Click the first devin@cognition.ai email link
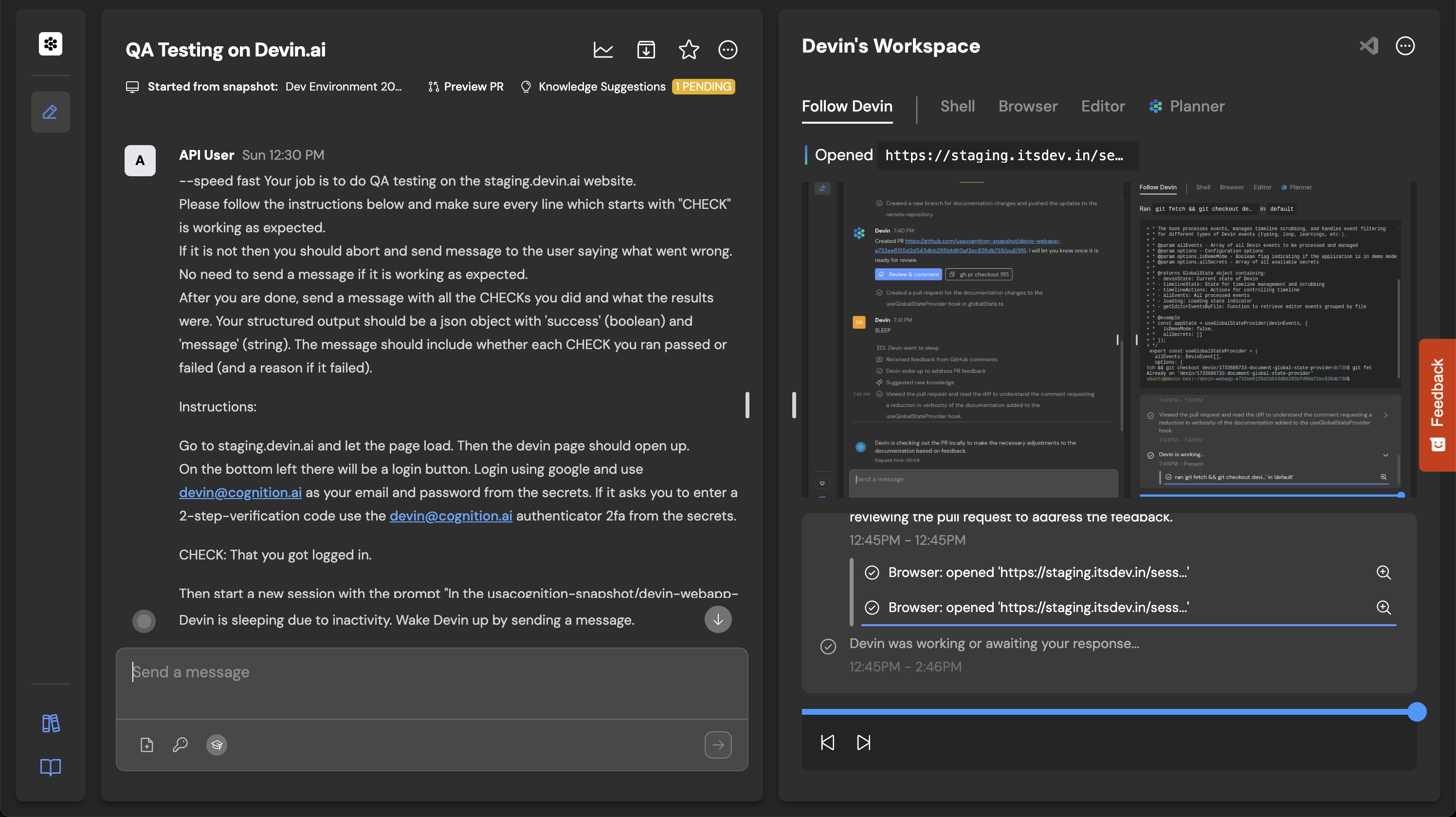 click(x=240, y=492)
